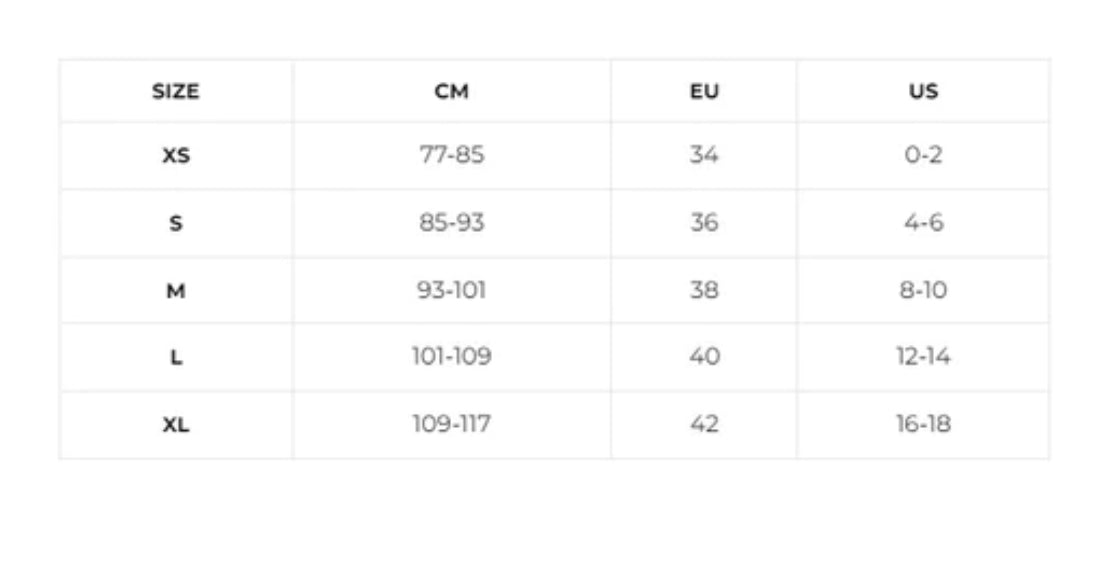
Task: Click the CM column header
Action: coord(451,92)
